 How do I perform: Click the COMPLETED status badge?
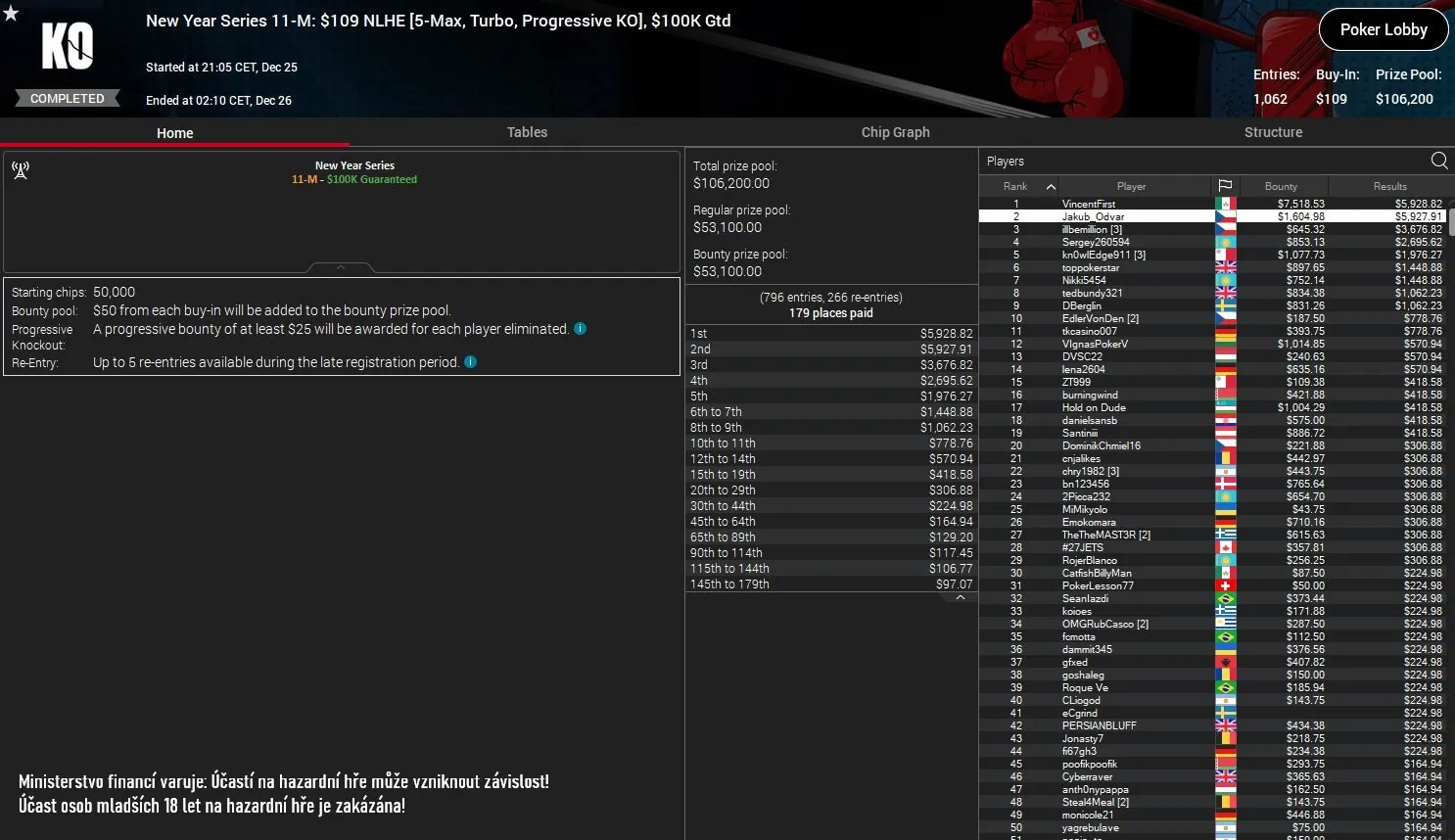(x=67, y=98)
